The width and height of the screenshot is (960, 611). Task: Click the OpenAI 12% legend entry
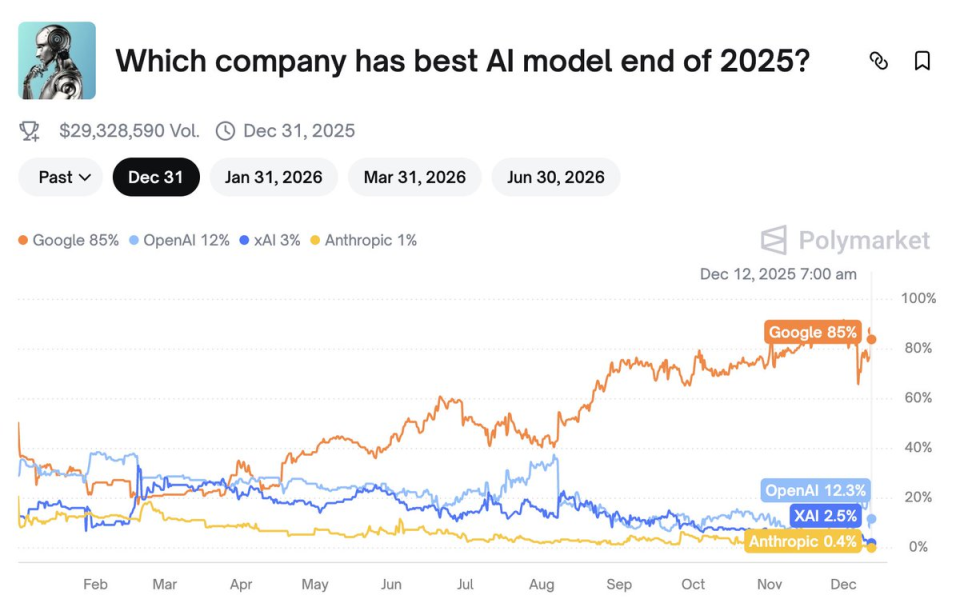(x=180, y=241)
